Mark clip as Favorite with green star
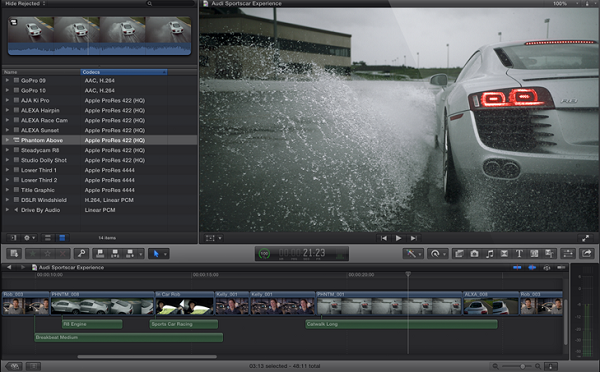This screenshot has height=372, width=600. click(x=33, y=253)
